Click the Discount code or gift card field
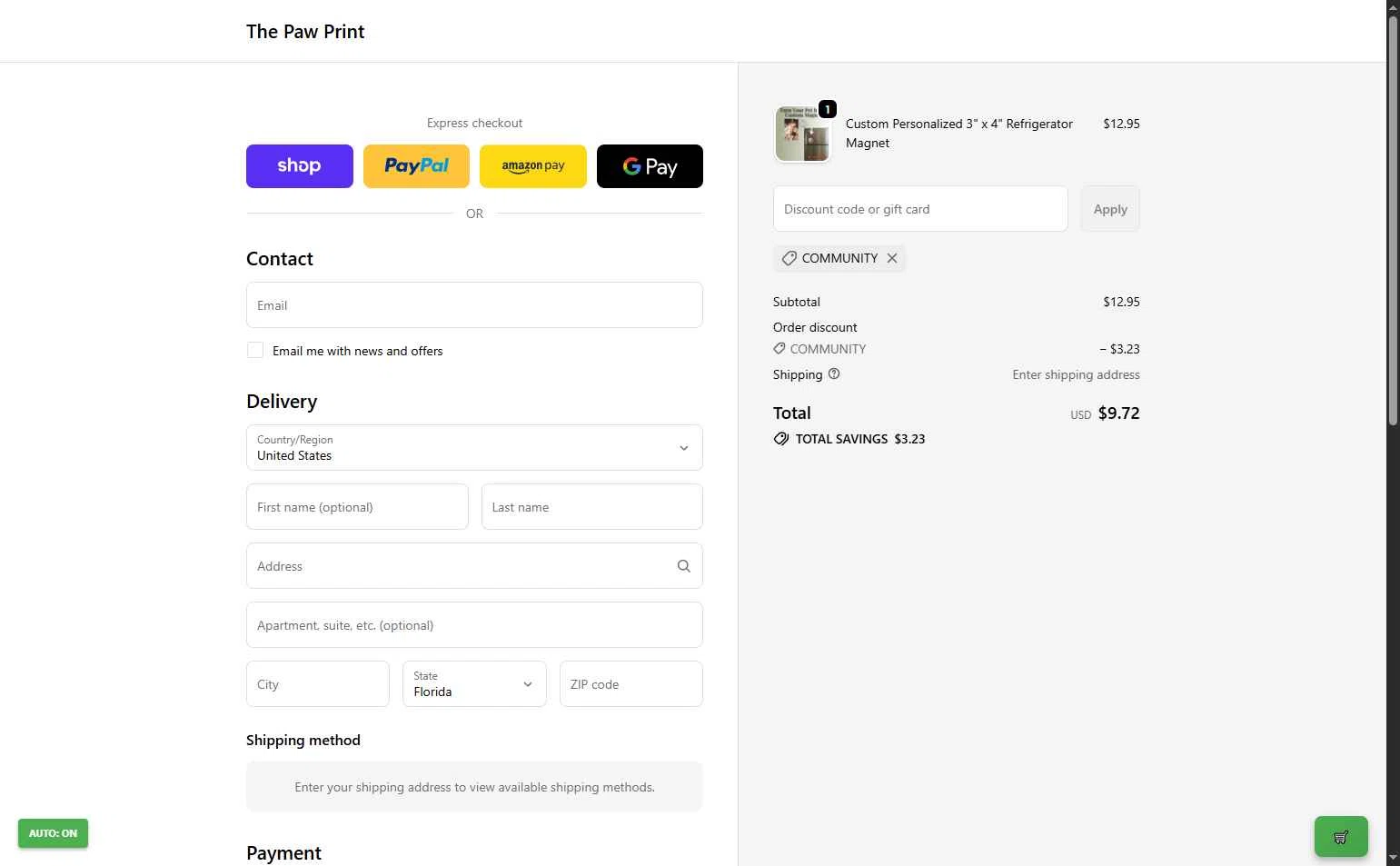The width and height of the screenshot is (1400, 866). pos(920,209)
